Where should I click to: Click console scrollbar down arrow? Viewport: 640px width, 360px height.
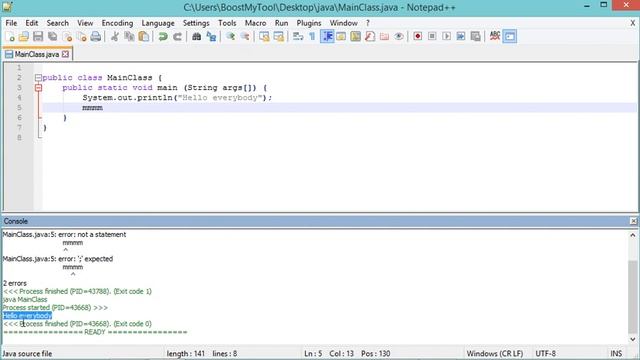tap(633, 339)
